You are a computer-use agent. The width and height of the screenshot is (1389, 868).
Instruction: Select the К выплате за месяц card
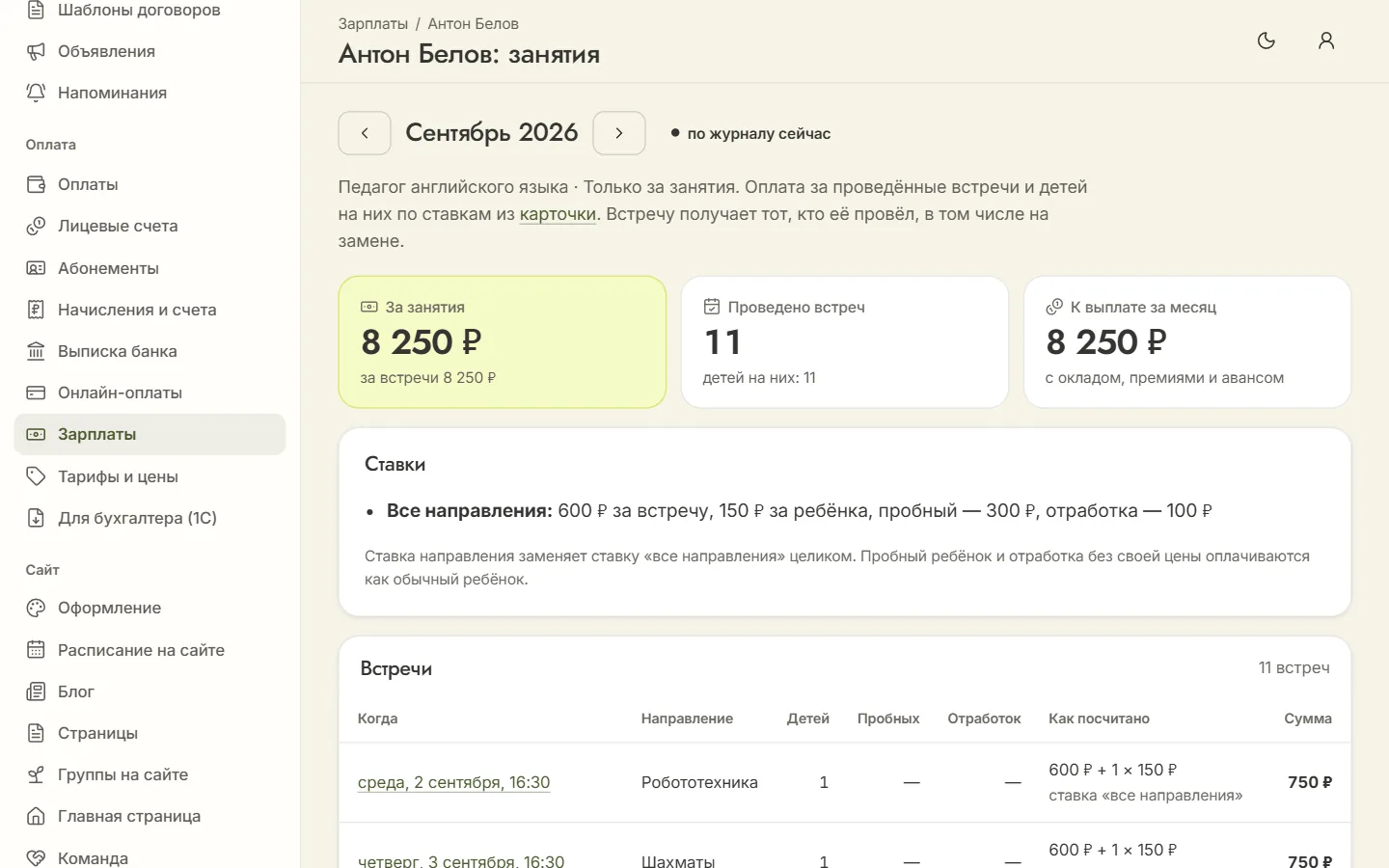pos(1187,342)
